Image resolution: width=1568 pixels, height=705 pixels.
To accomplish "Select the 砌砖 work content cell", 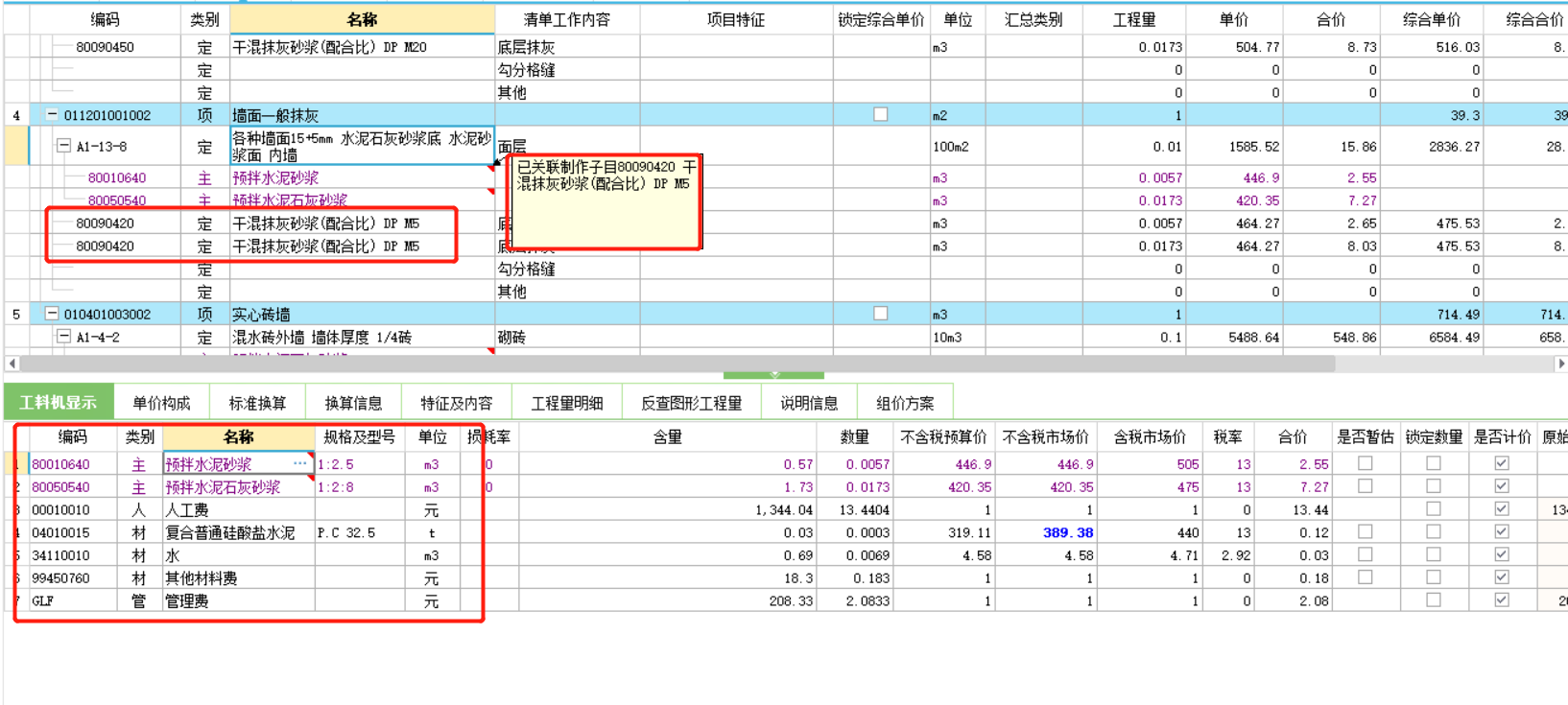I will (x=567, y=338).
